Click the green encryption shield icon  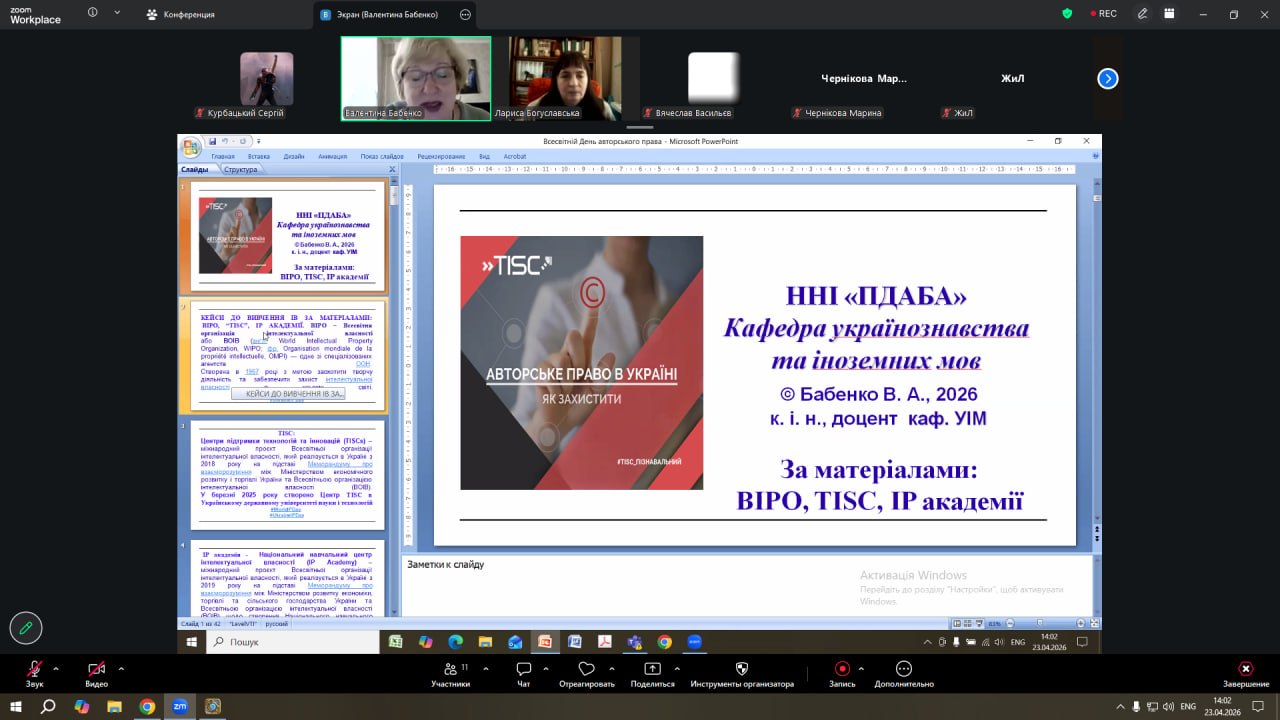(1067, 14)
